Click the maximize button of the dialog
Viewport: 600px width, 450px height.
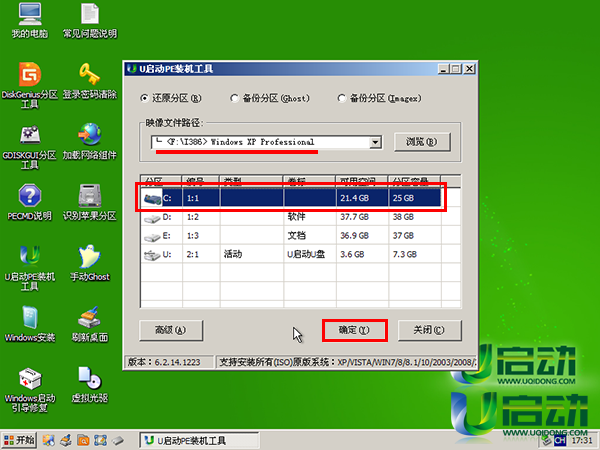[x=455, y=69]
